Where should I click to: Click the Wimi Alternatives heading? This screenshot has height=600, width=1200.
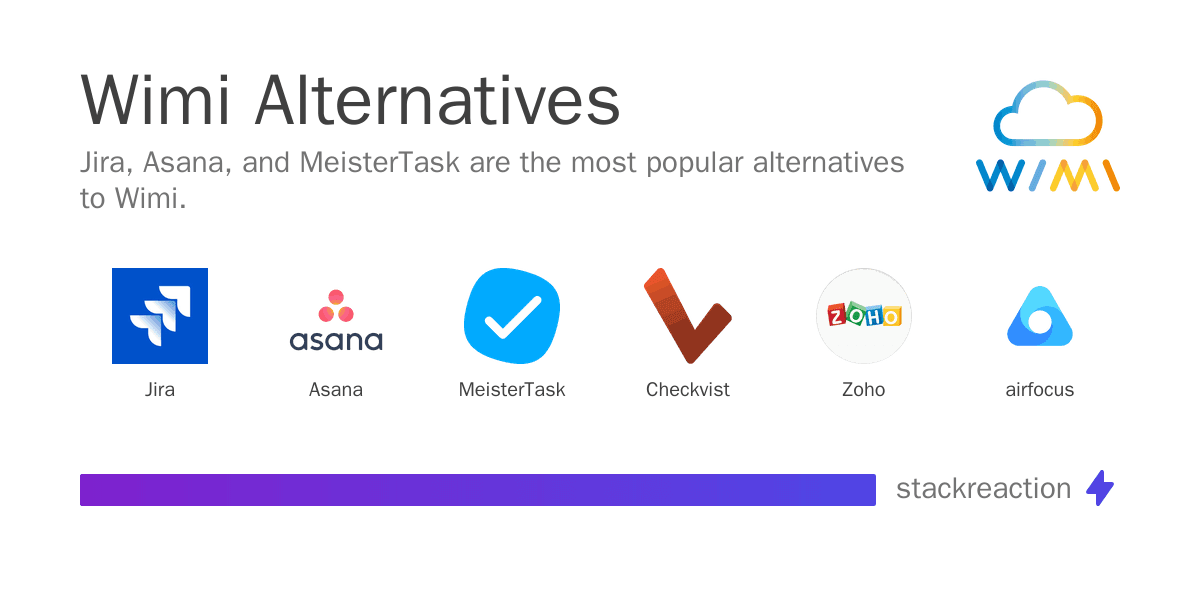[350, 100]
